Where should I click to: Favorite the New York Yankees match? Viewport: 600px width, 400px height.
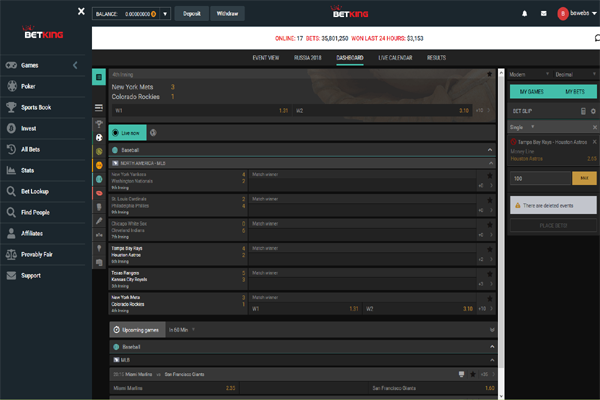pos(489,176)
